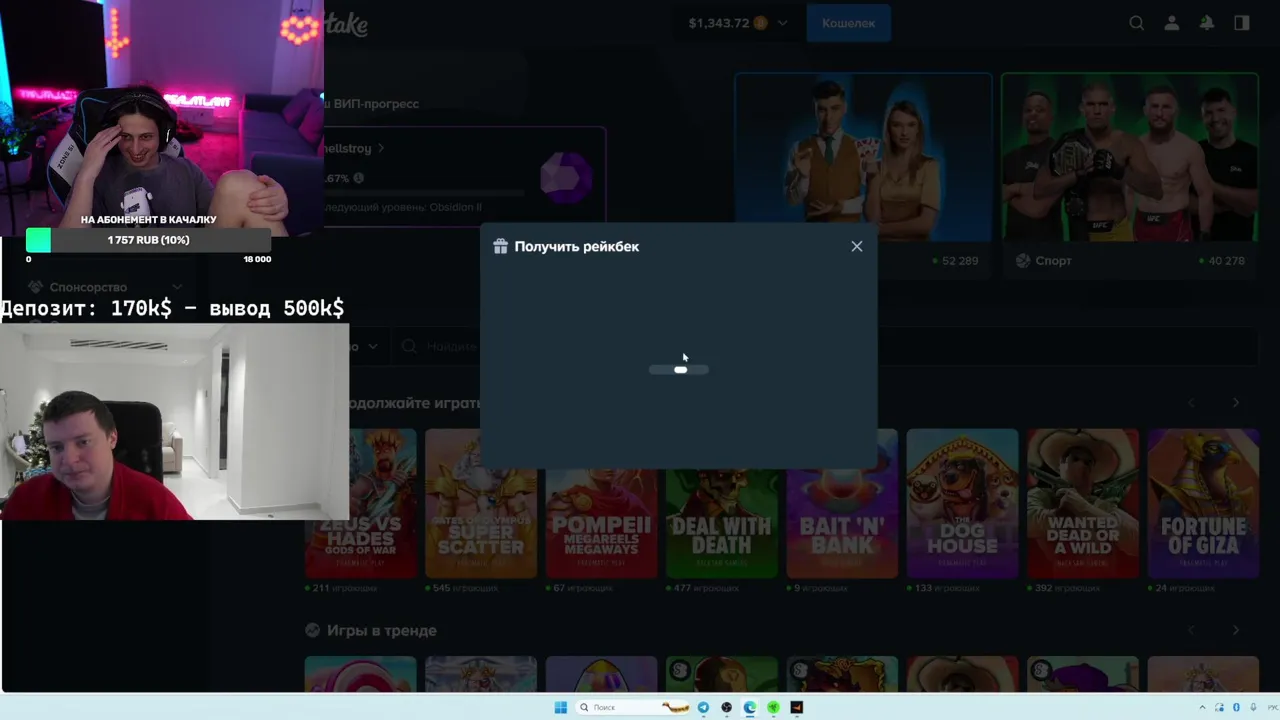This screenshot has height=720, width=1280.
Task: Open the user profile icon
Action: coord(1172,23)
